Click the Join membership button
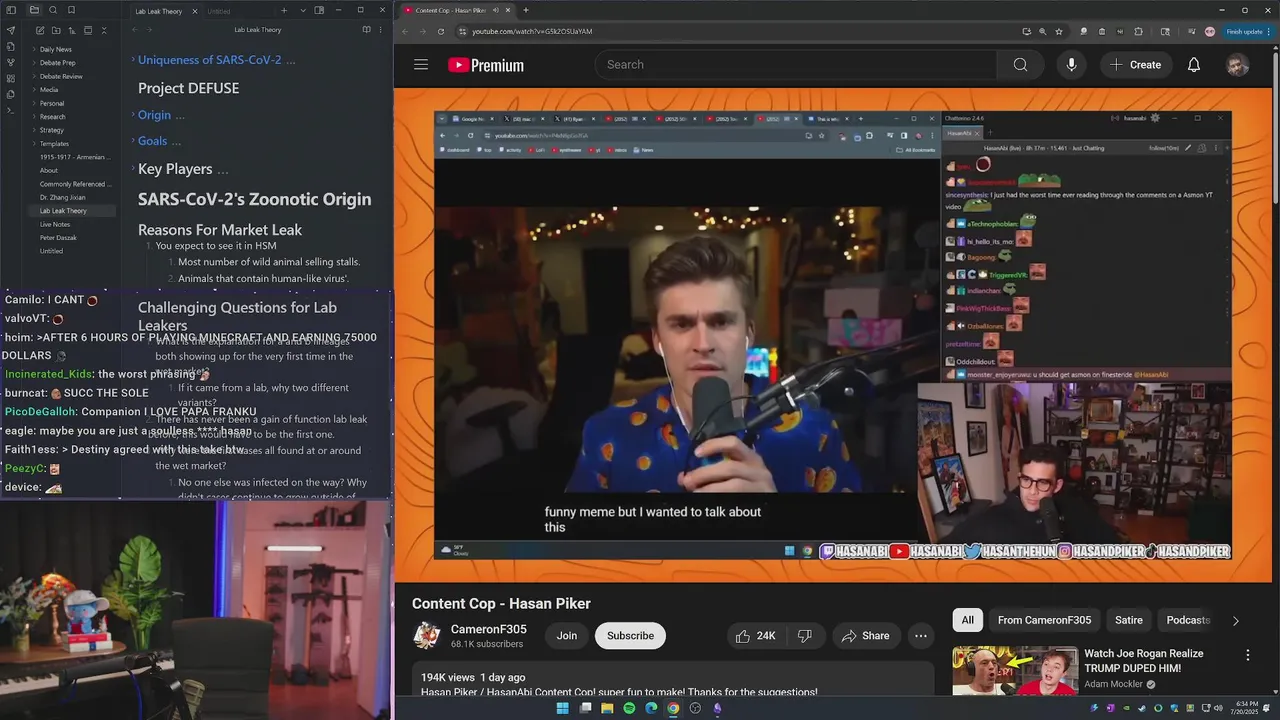 coord(567,636)
